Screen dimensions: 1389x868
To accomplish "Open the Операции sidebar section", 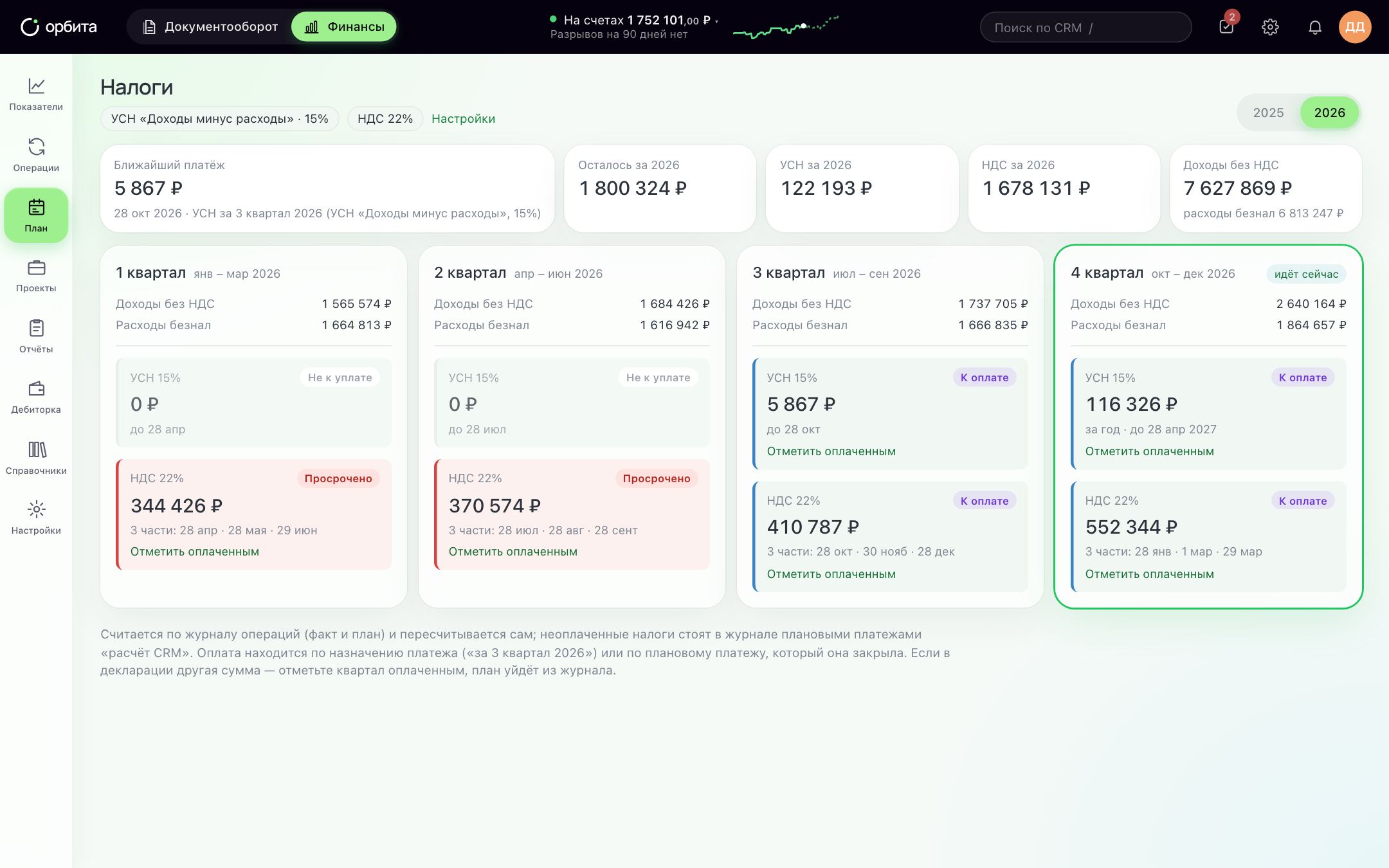I will tap(36, 155).
